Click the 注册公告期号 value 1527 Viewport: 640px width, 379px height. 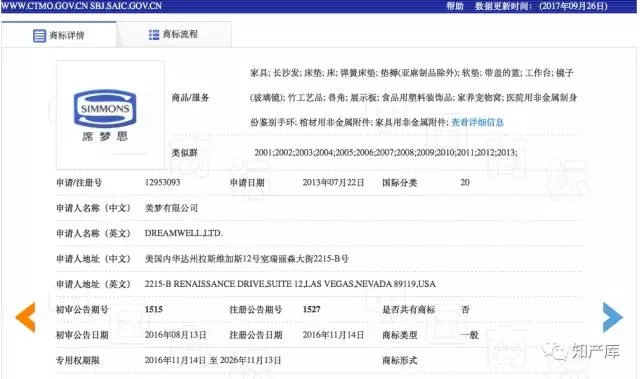click(311, 309)
